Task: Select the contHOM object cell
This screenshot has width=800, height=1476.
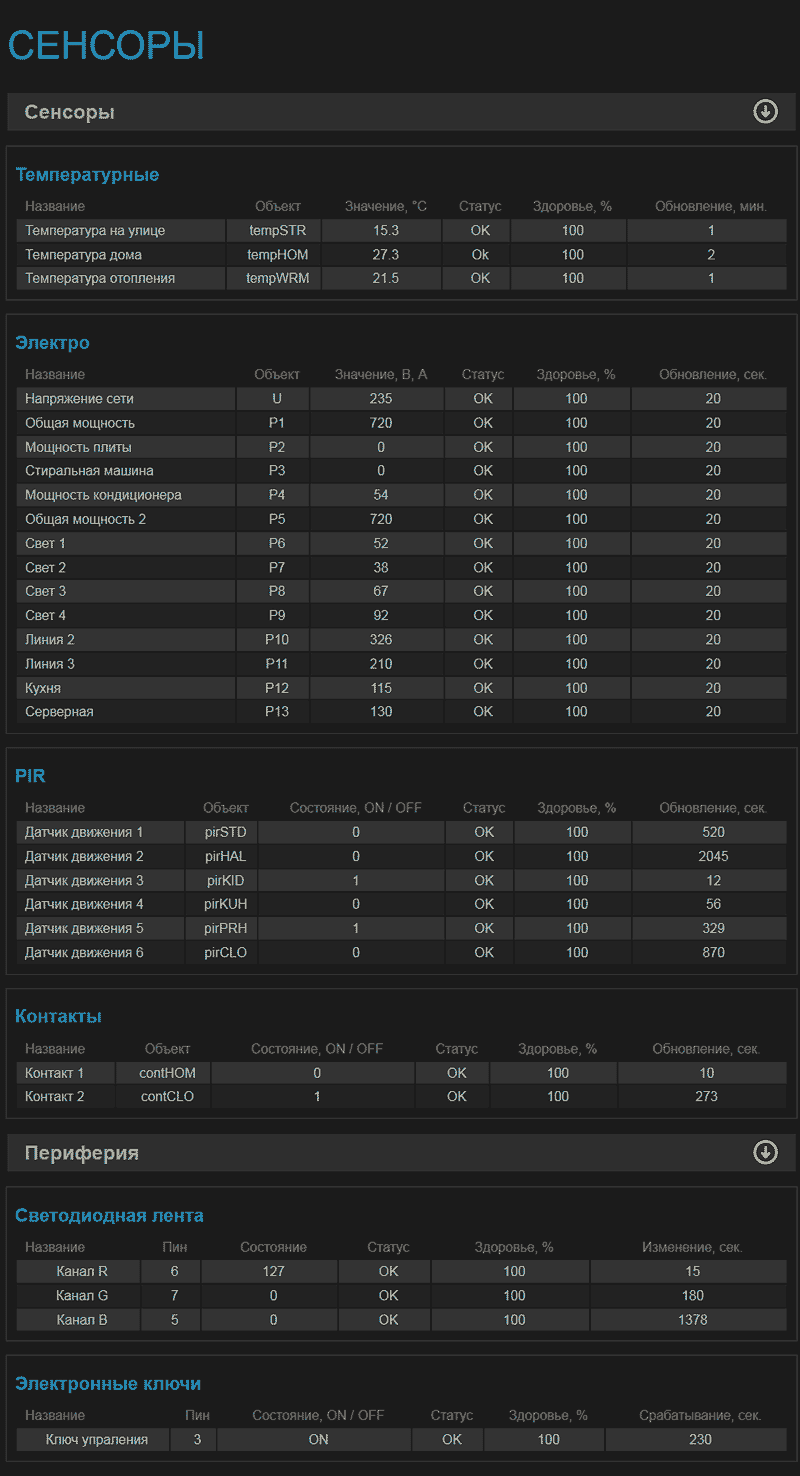Action: pos(167,1073)
